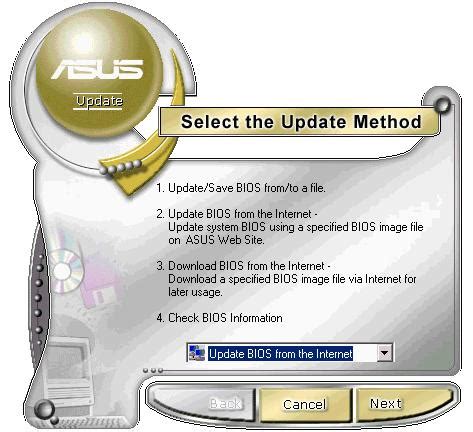Click the metallic sphere near the keyboard graphic
The width and height of the screenshot is (473, 432).
[x=44, y=409]
